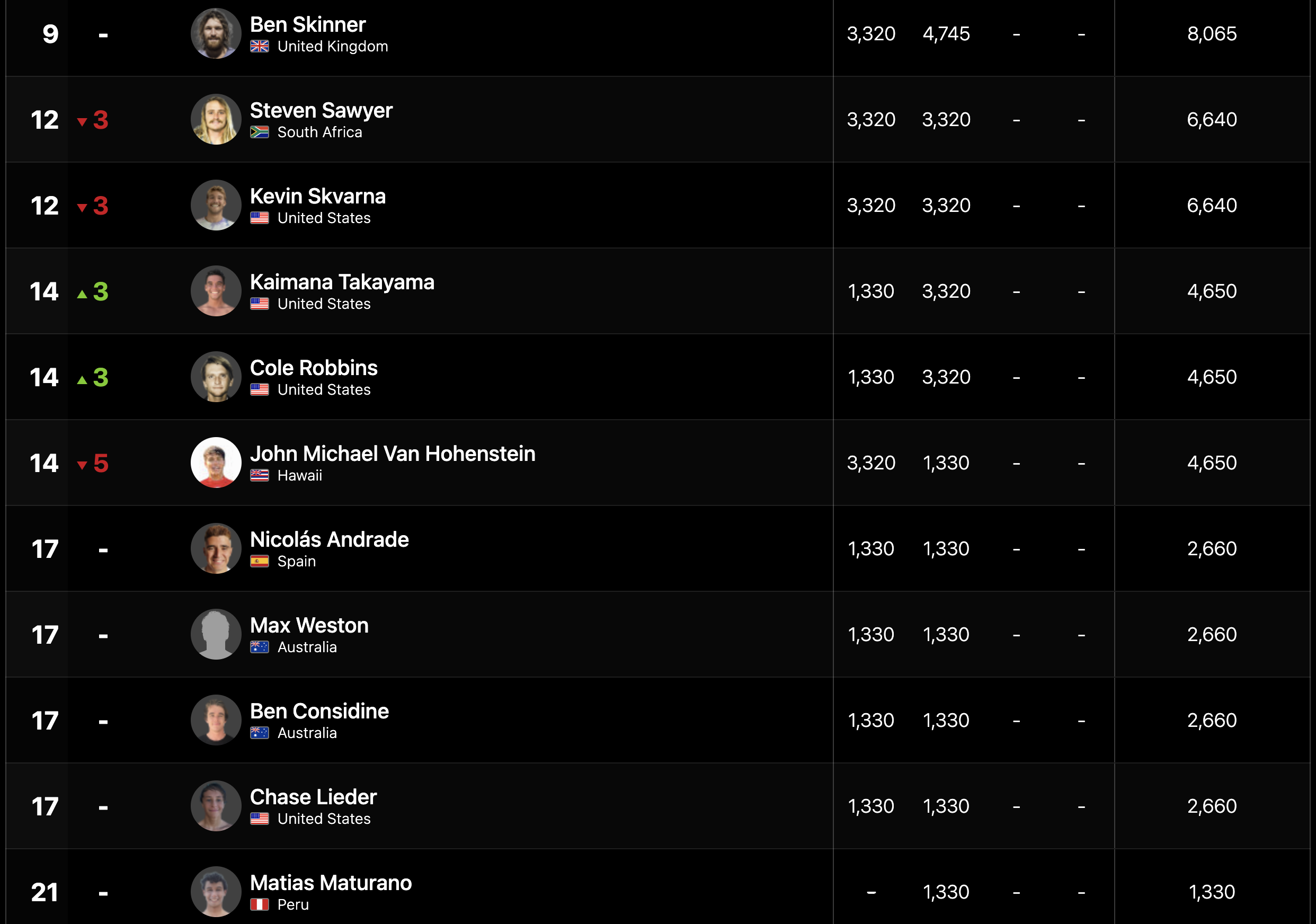Click Chase Lieder's profile photo
This screenshot has width=1316, height=924.
[216, 806]
